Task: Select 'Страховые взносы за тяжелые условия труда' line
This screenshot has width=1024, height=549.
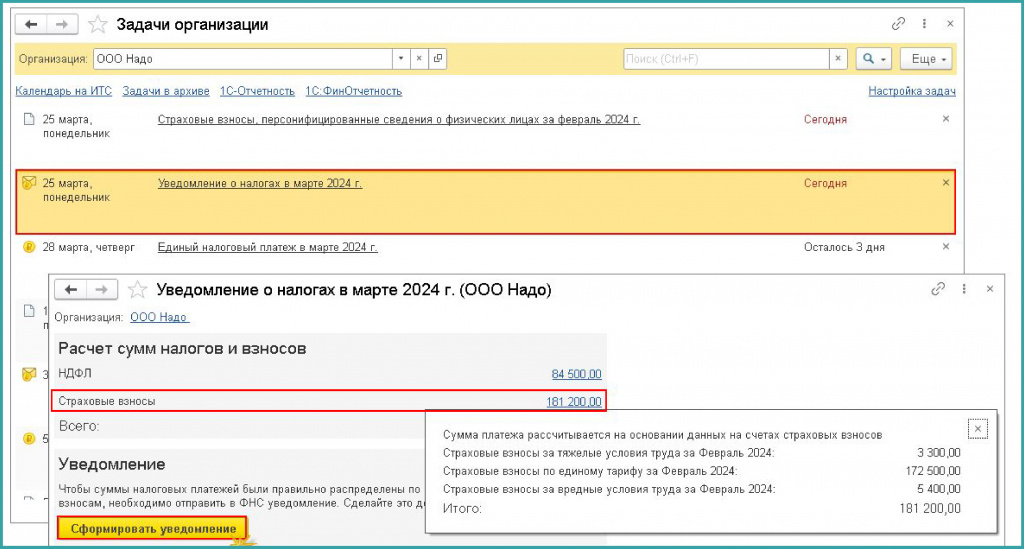Action: pos(609,453)
